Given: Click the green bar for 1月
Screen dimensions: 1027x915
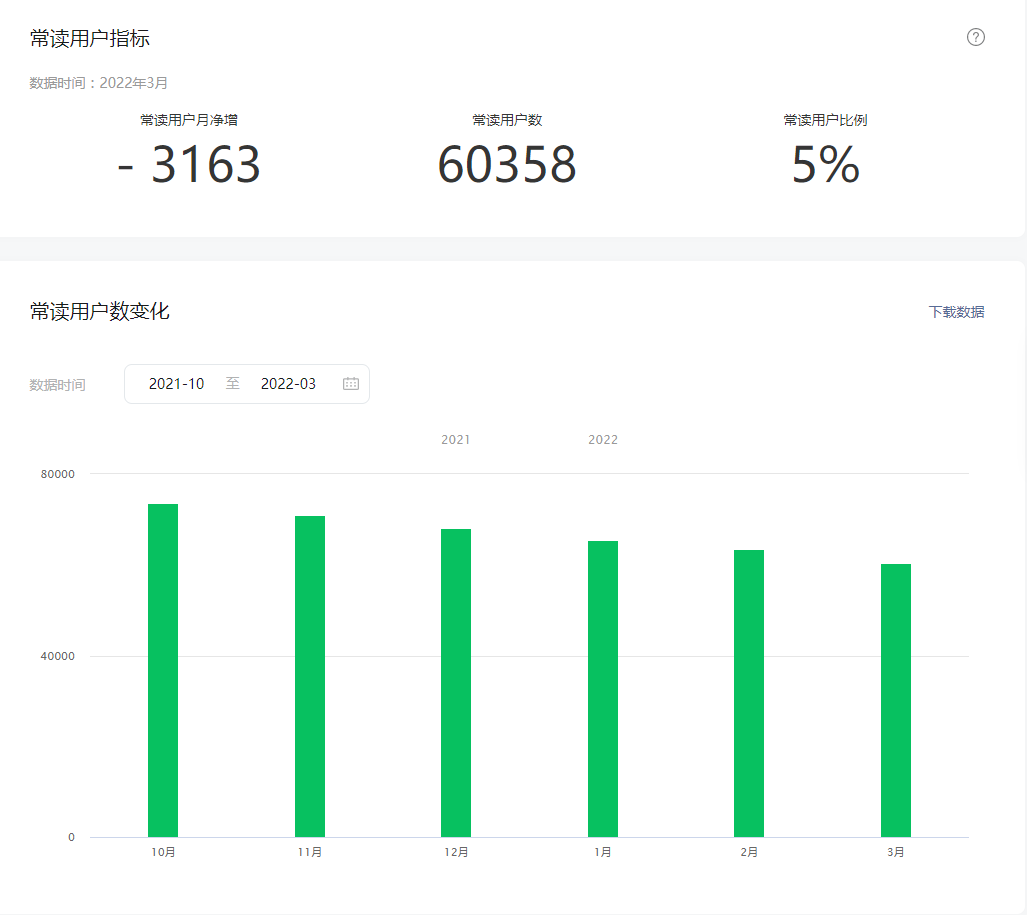Looking at the screenshot, I should click(x=603, y=689).
